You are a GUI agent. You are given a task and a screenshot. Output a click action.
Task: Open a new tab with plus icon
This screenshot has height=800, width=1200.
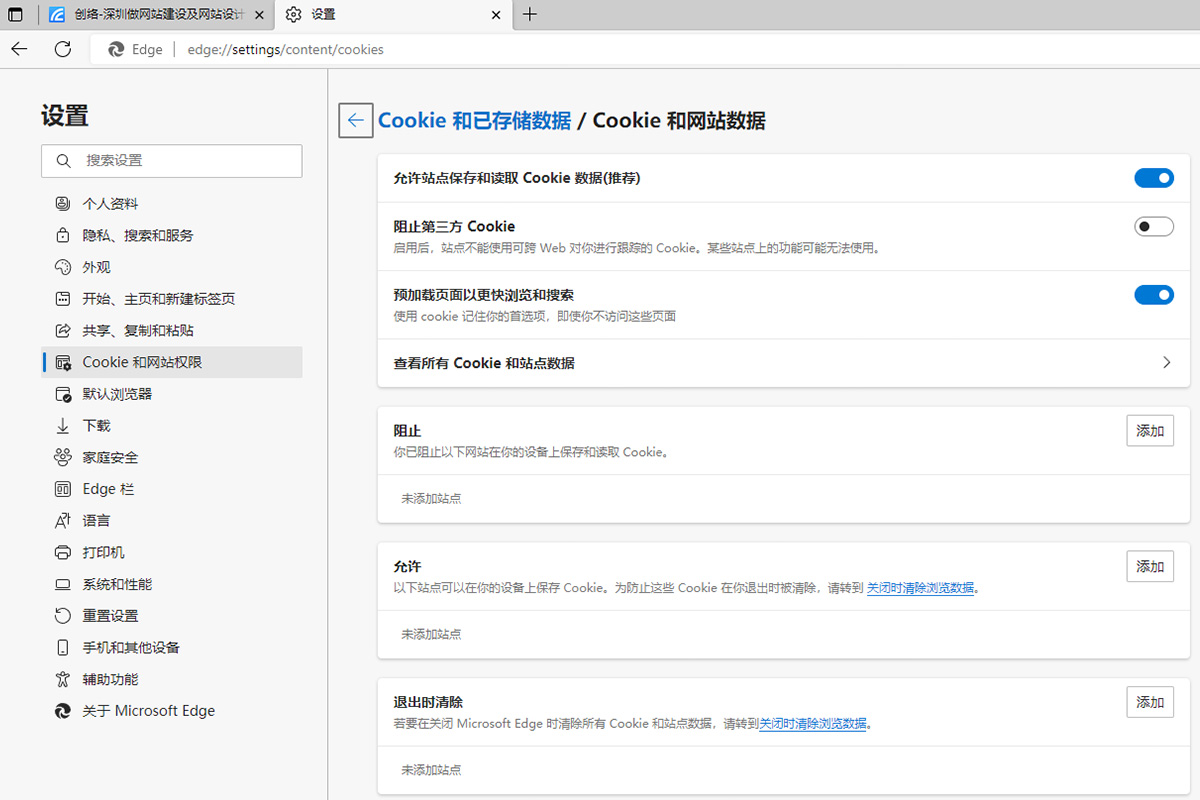[530, 14]
